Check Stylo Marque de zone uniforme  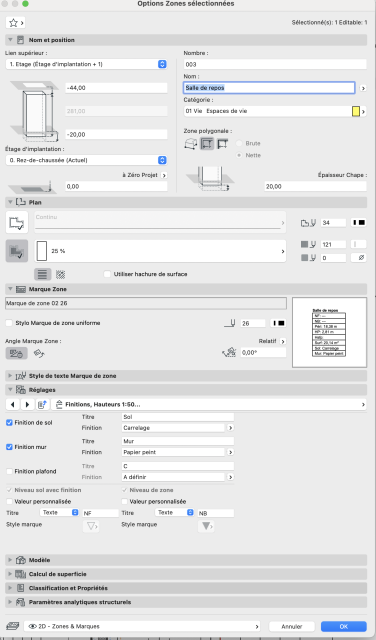[9, 323]
